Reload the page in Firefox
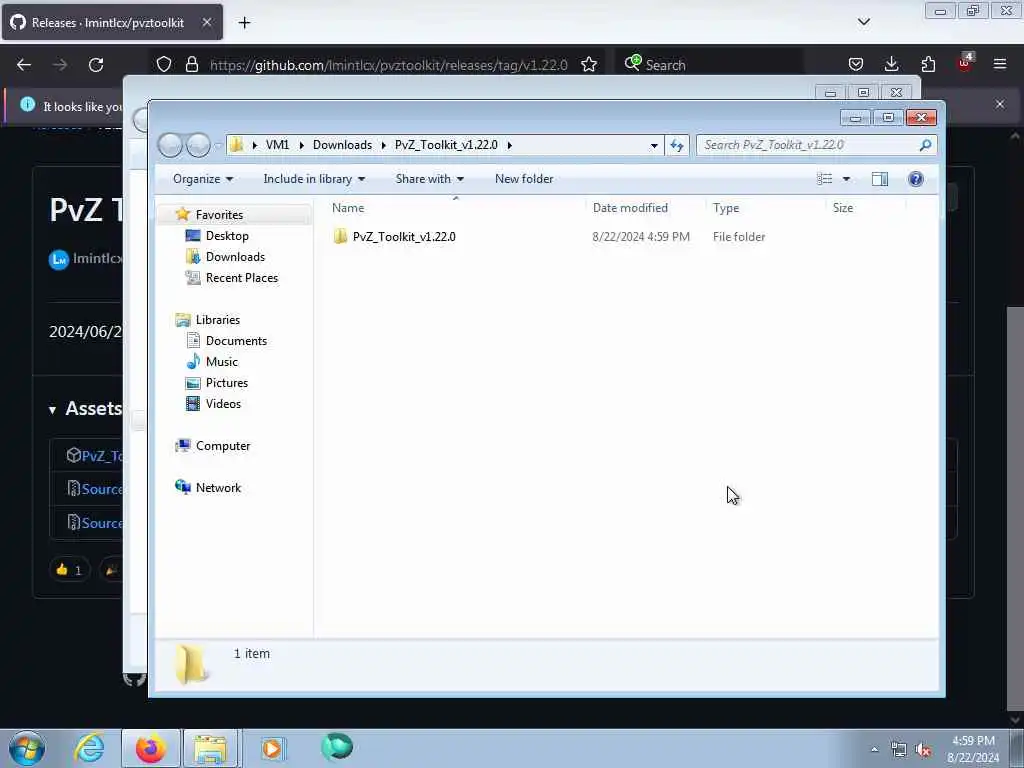 coord(96,65)
